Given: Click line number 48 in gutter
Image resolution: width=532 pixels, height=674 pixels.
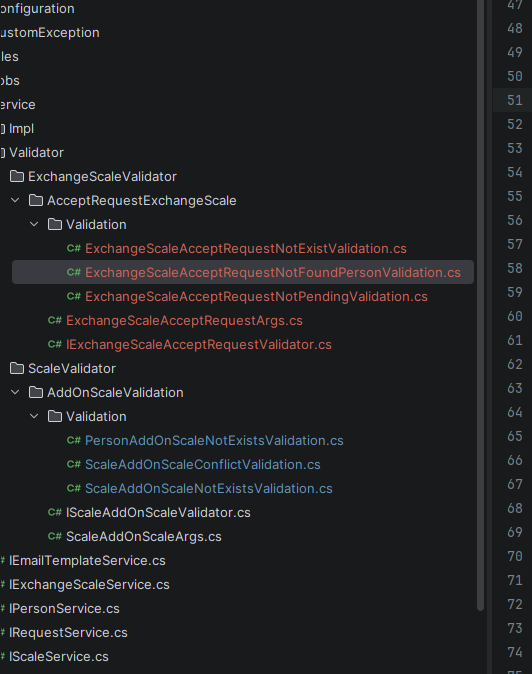Looking at the screenshot, I should [x=514, y=28].
